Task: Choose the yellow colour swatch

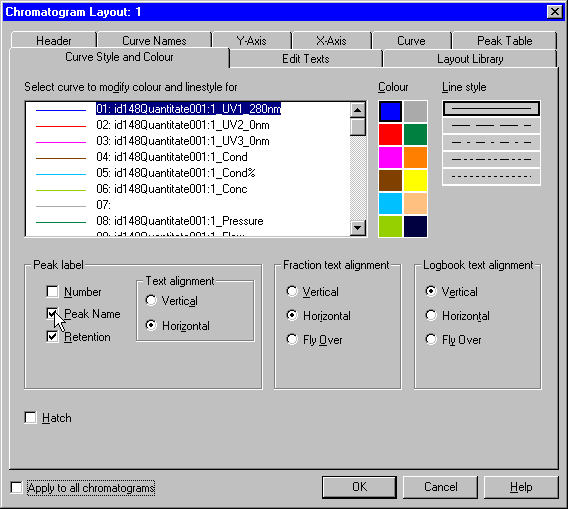Action: [415, 180]
